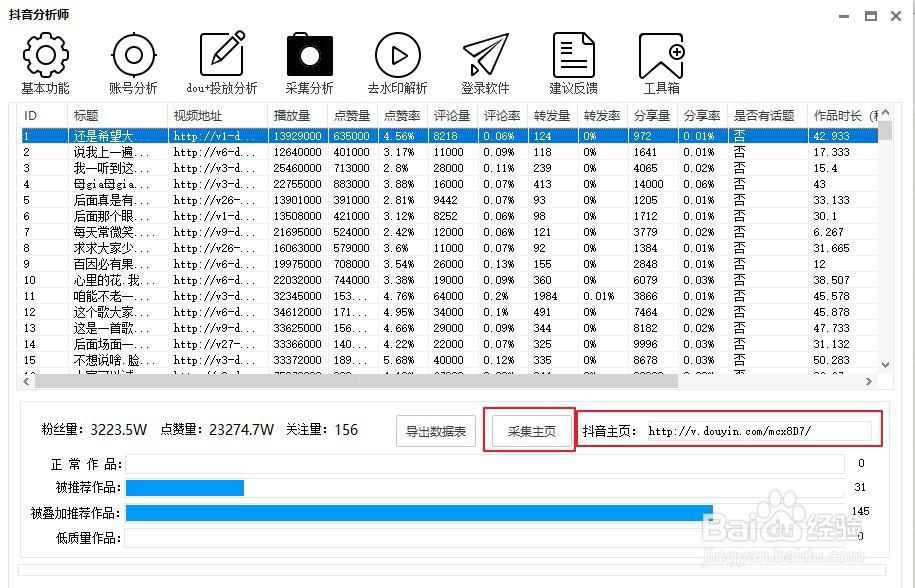Viewport: 915px width, 588px height.
Task: Sort by the 点赞量 column header
Action: pyautogui.click(x=352, y=116)
